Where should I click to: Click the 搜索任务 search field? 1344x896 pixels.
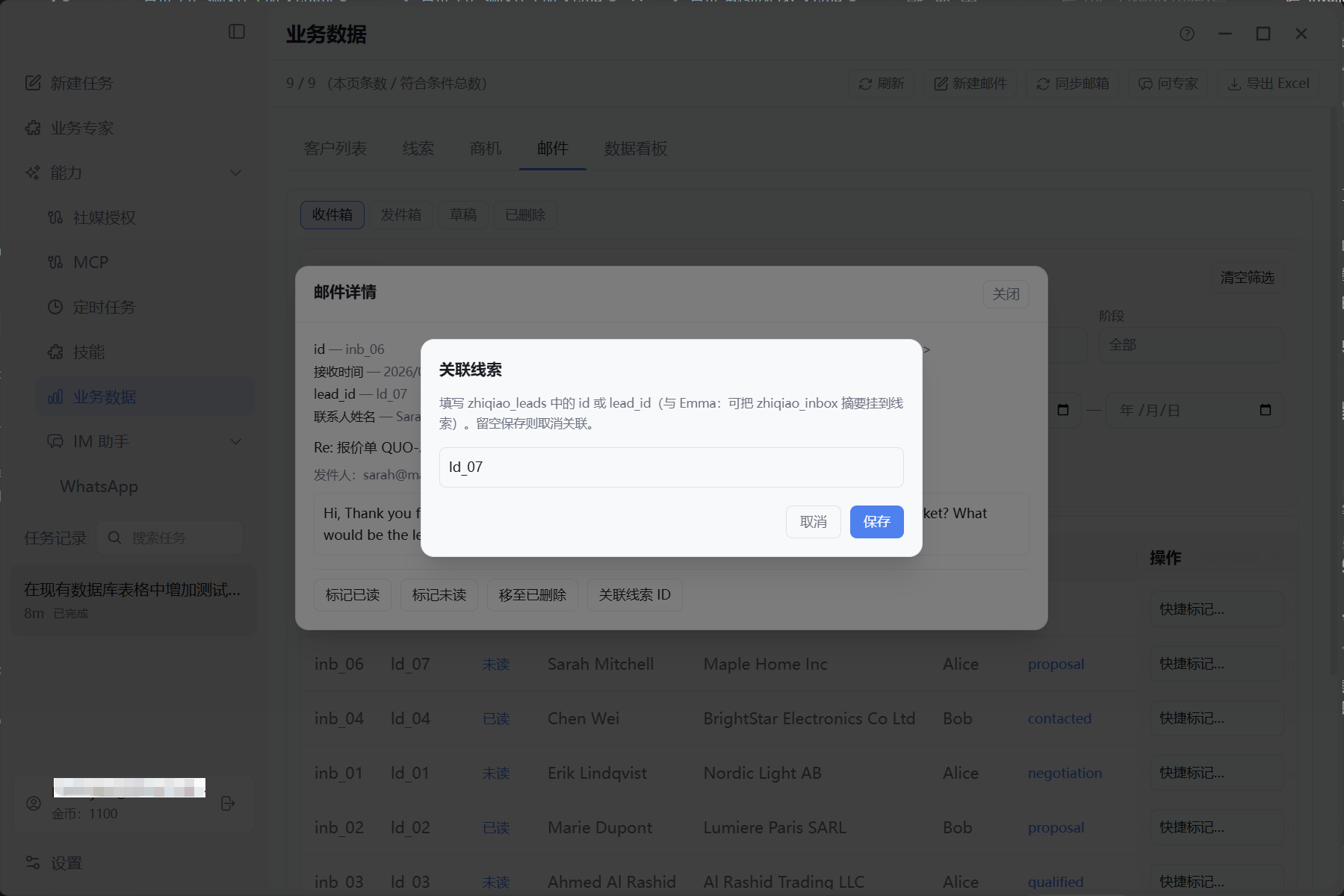[170, 538]
